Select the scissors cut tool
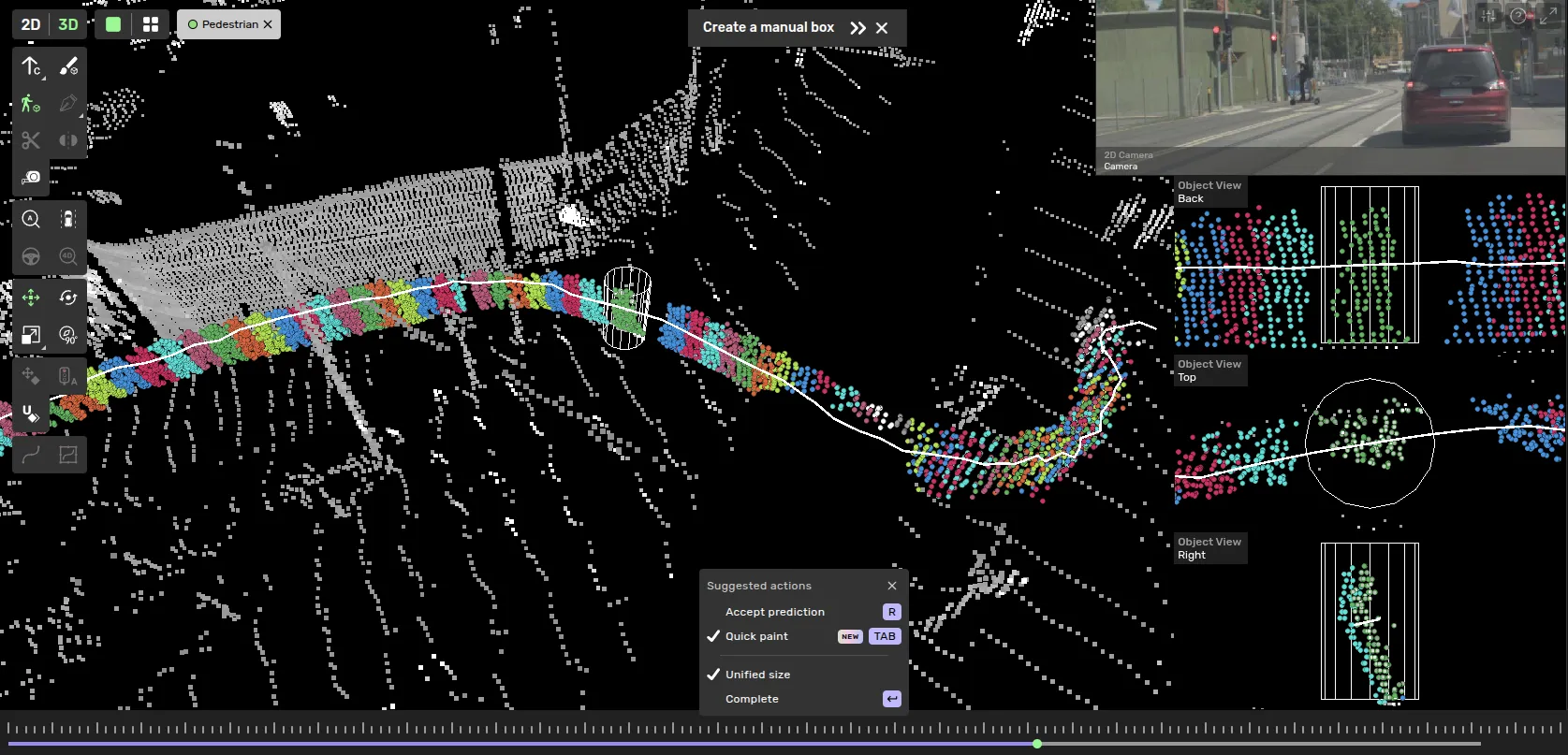This screenshot has height=755, width=1568. tap(31, 140)
